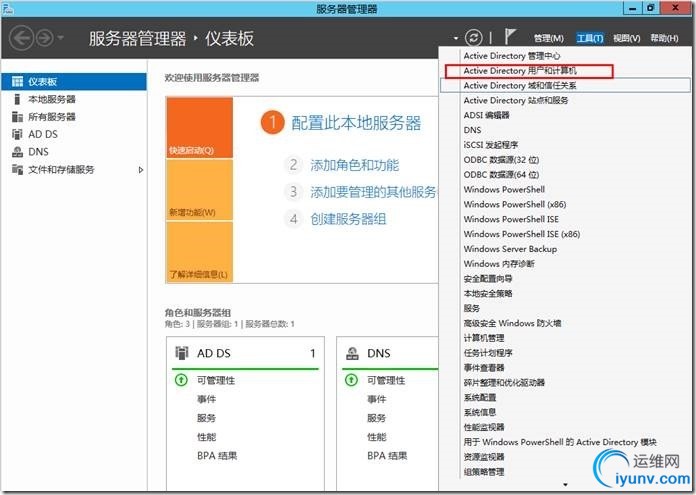Screen dimensions: 696x495
Task: Go forward with the navigation arrow
Action: [x=44, y=38]
